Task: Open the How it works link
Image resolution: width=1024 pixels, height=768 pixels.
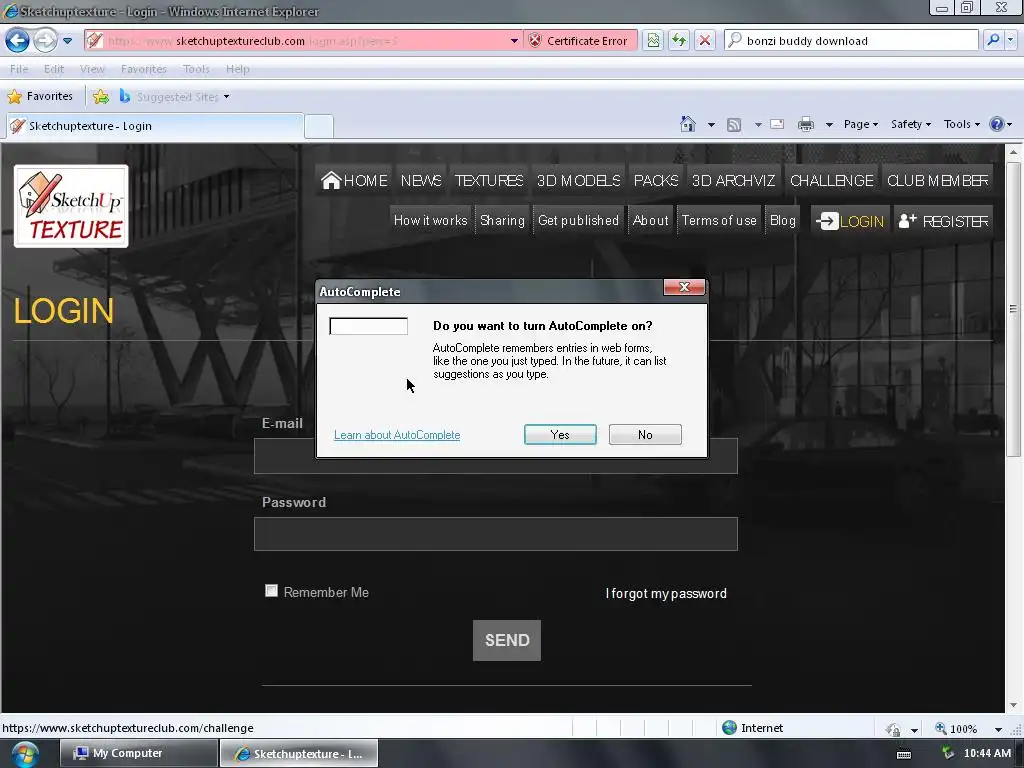Action: pyautogui.click(x=430, y=221)
